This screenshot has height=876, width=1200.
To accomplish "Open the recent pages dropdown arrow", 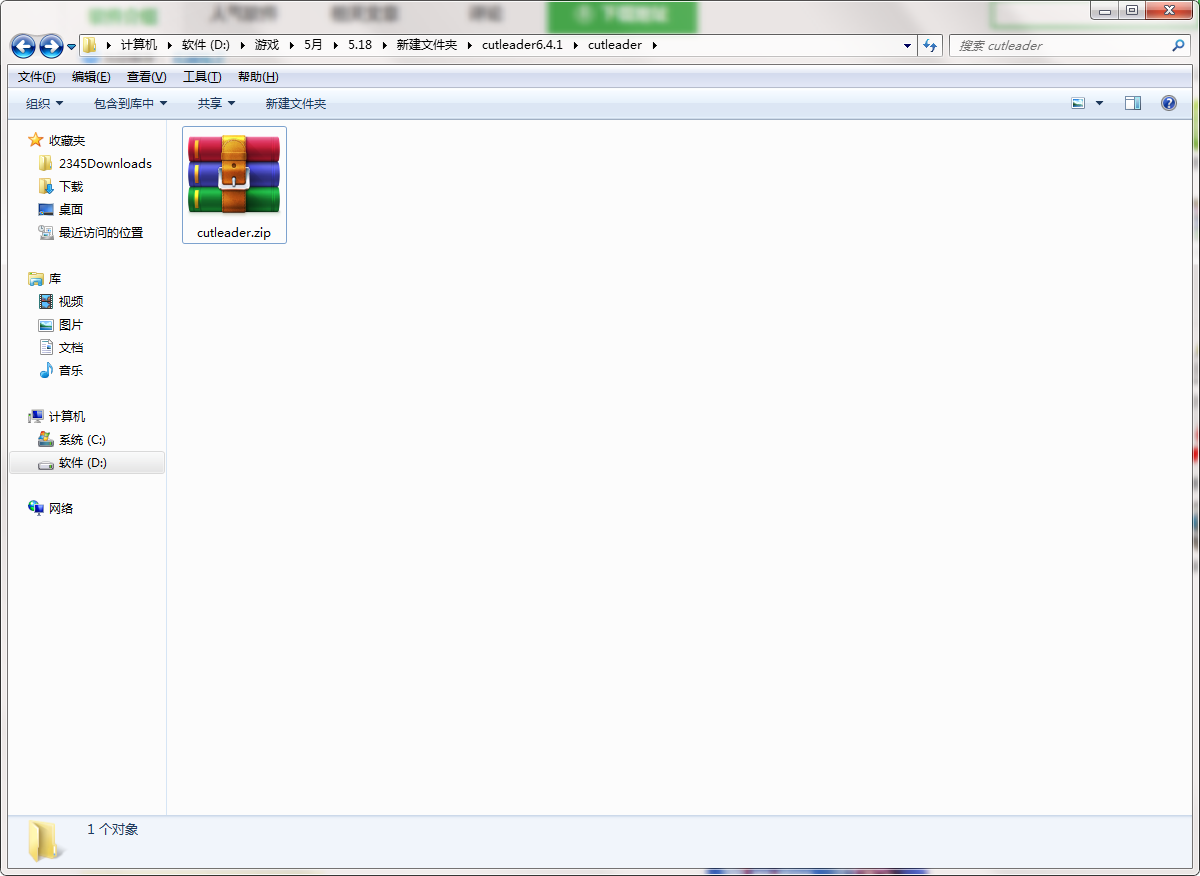I will pyautogui.click(x=72, y=47).
